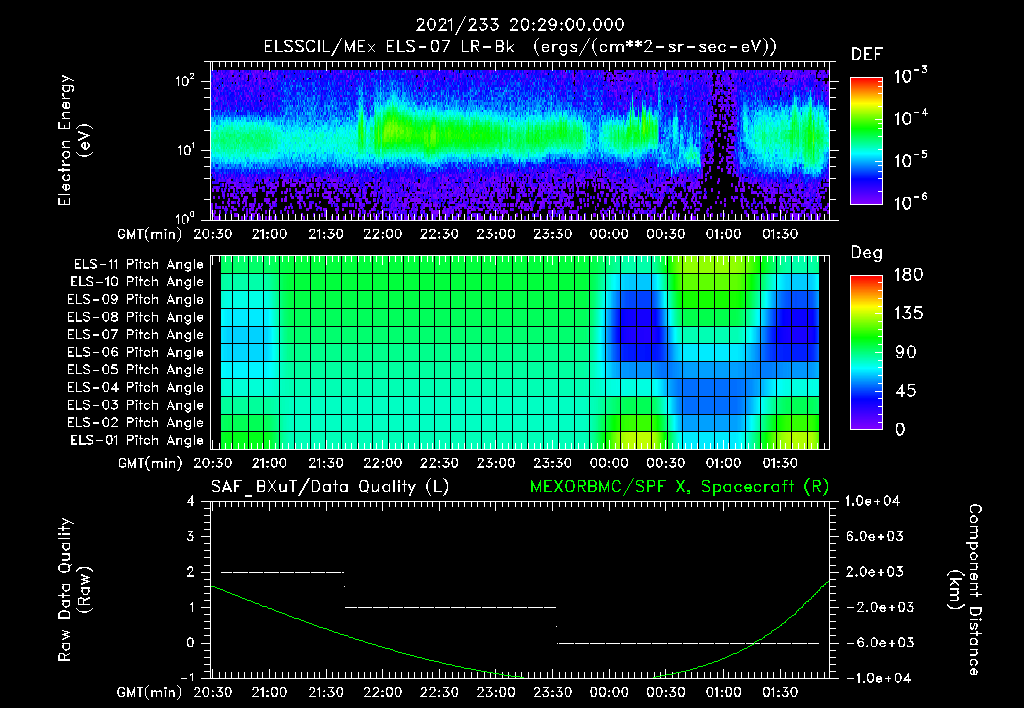
Task: Click the data quality line segment at level 0
Action: point(688,643)
